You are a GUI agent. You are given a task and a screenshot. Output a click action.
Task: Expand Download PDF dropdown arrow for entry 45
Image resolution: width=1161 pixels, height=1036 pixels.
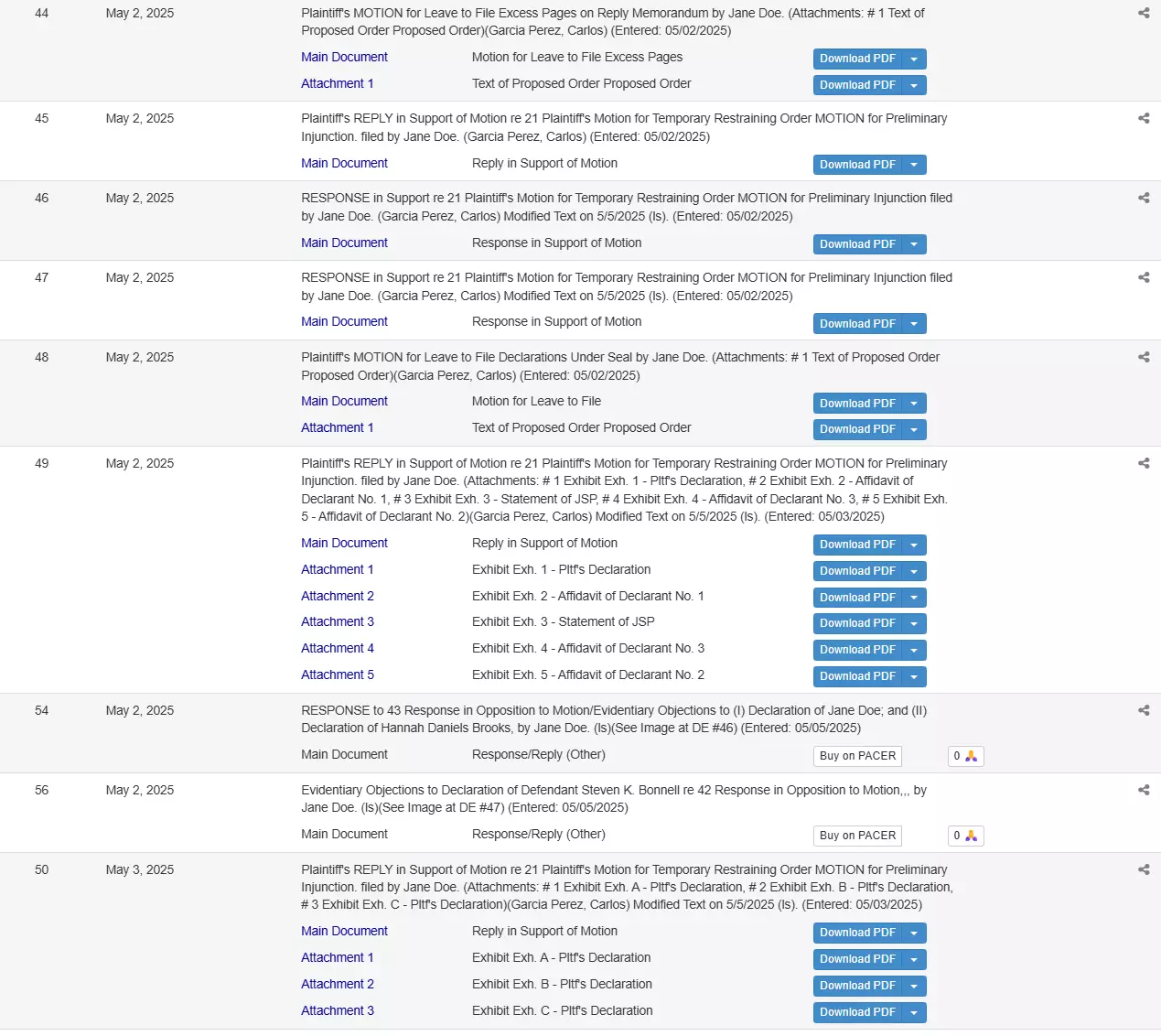tap(914, 165)
